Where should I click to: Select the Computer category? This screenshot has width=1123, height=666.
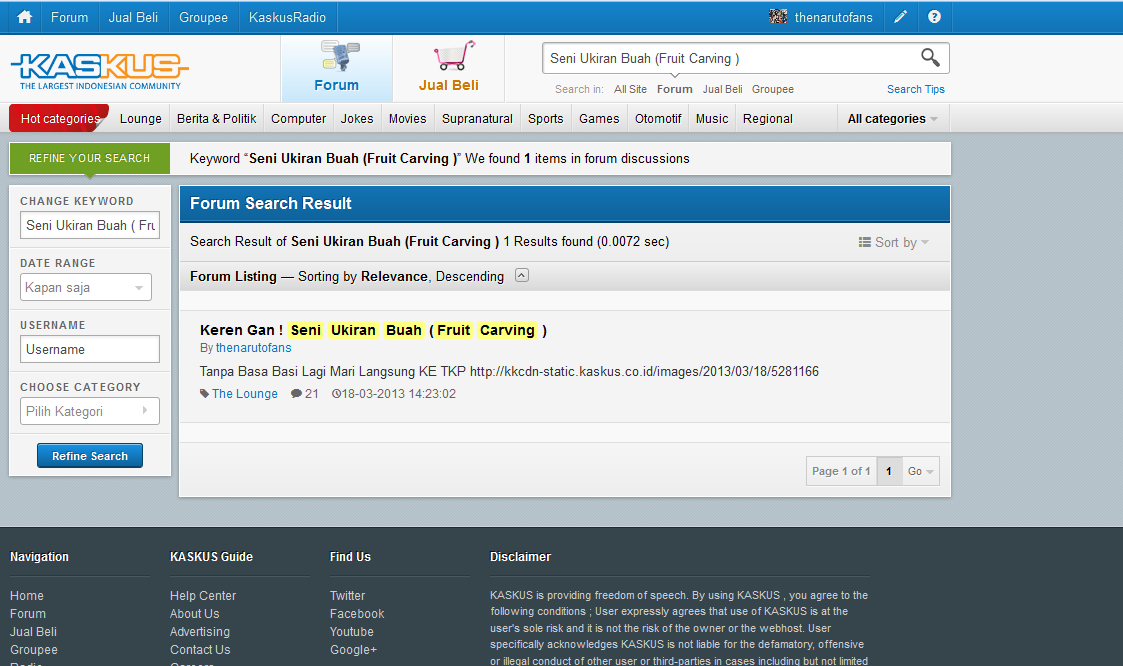[298, 119]
